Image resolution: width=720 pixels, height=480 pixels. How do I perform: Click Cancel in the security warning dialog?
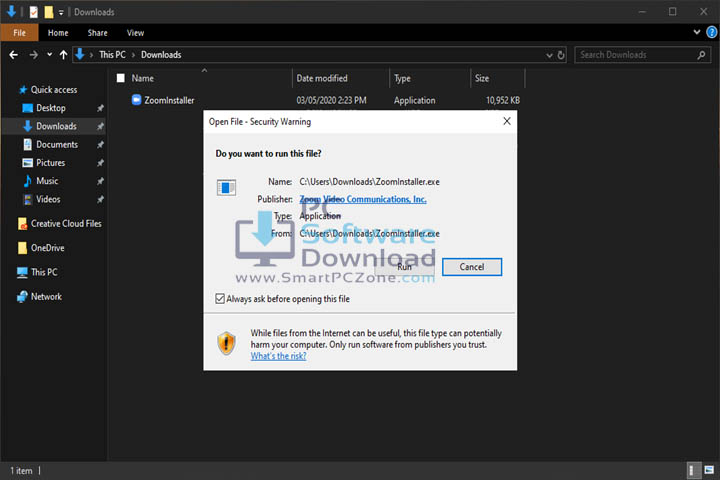(472, 267)
